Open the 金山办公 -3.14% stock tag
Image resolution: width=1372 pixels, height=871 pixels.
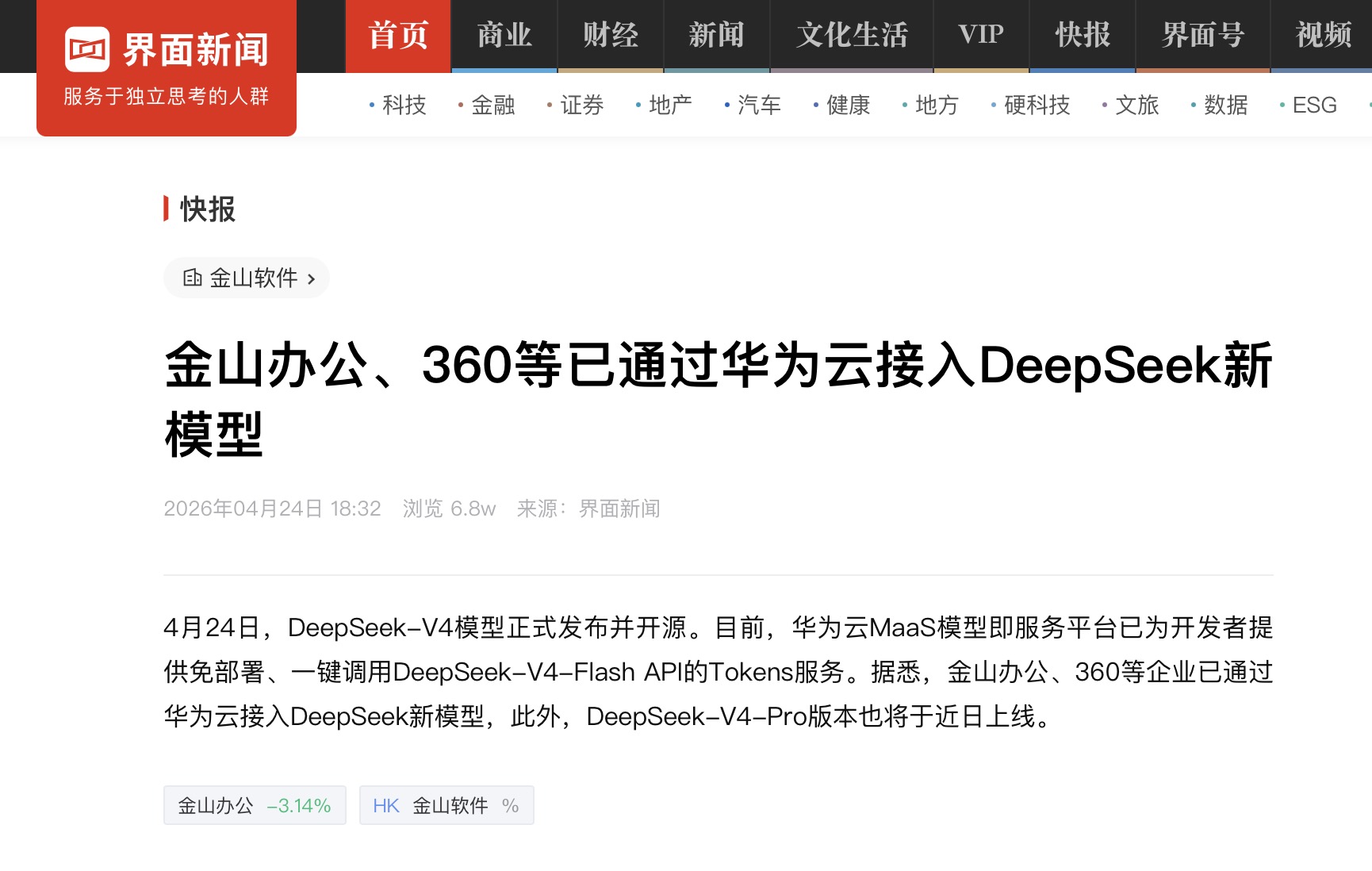(255, 805)
